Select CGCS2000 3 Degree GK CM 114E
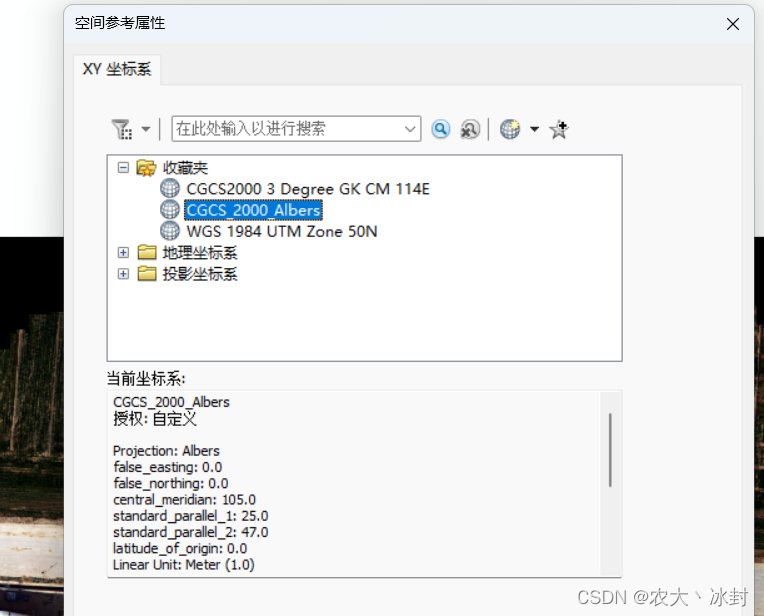This screenshot has width=764, height=616. 307,189
